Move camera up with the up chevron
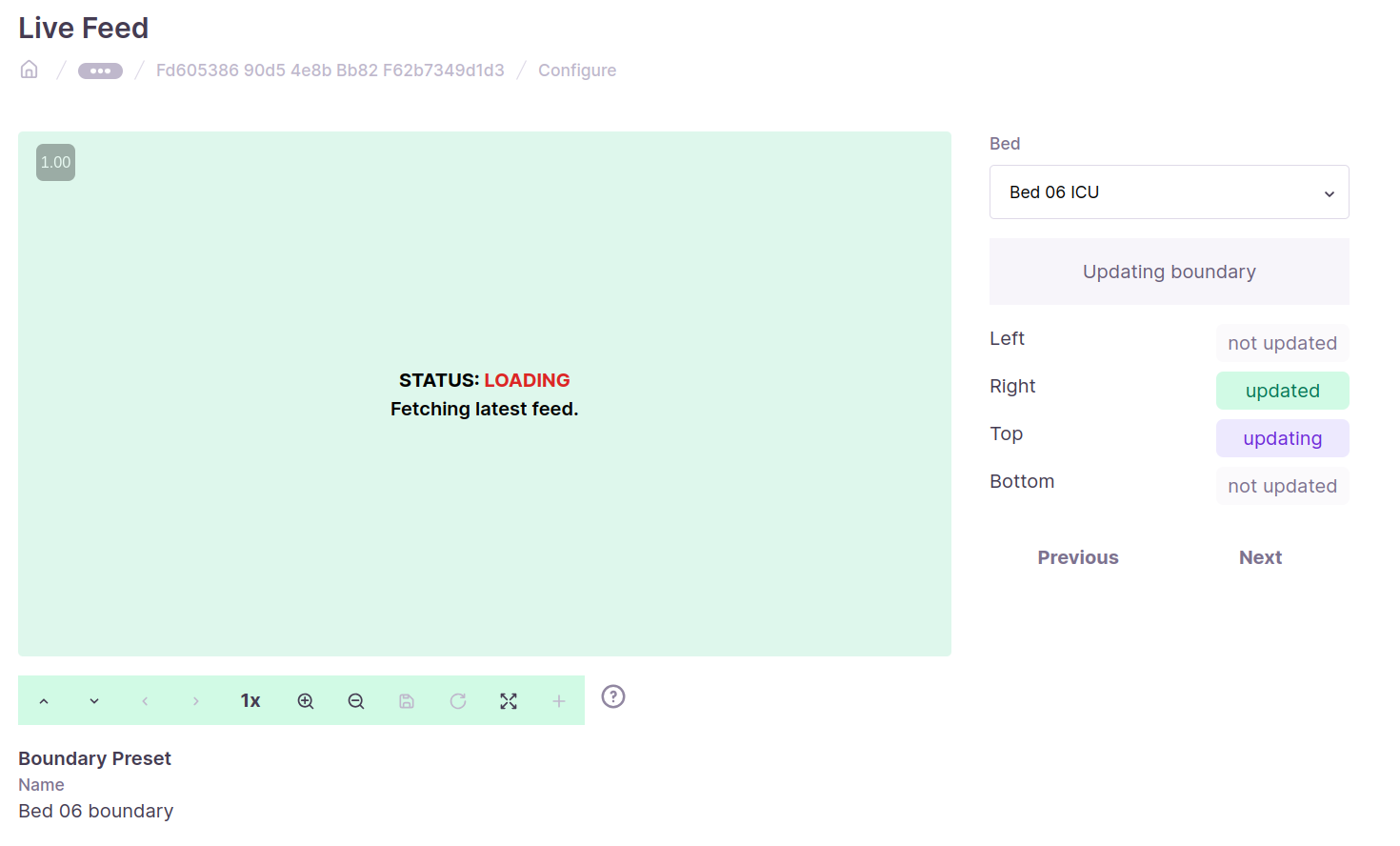Image resolution: width=1400 pixels, height=846 pixels. (x=44, y=701)
